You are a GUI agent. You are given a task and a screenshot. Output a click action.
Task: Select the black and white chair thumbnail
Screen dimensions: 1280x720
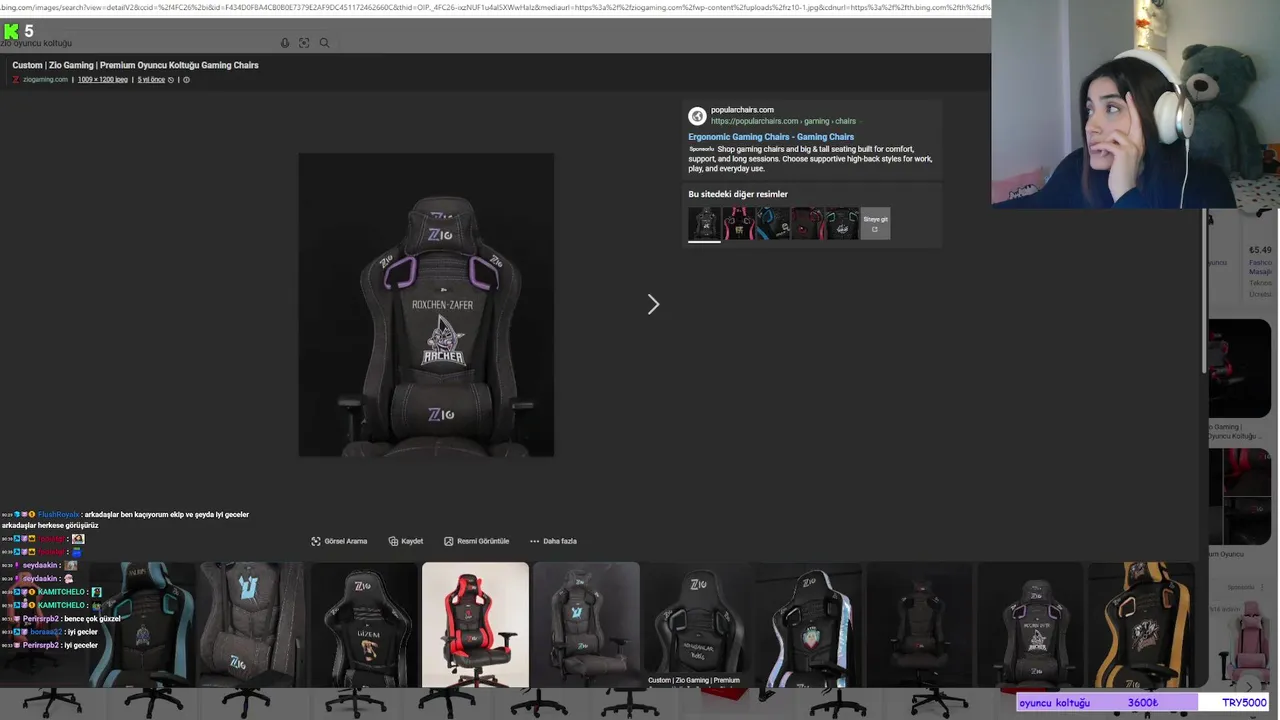(808, 625)
